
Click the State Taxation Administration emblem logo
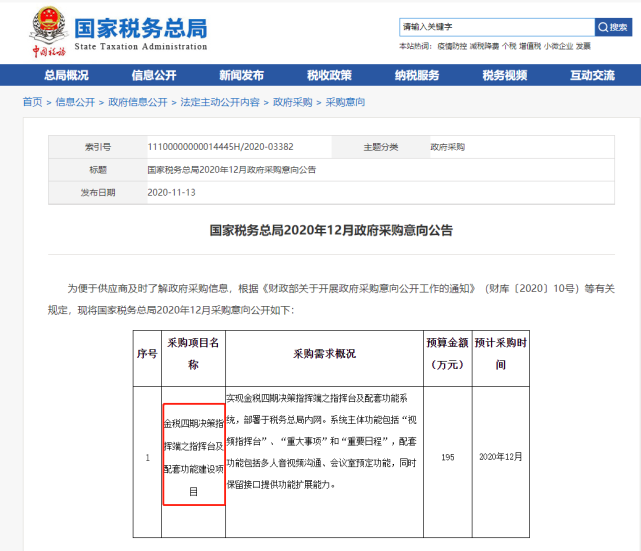[x=49, y=31]
